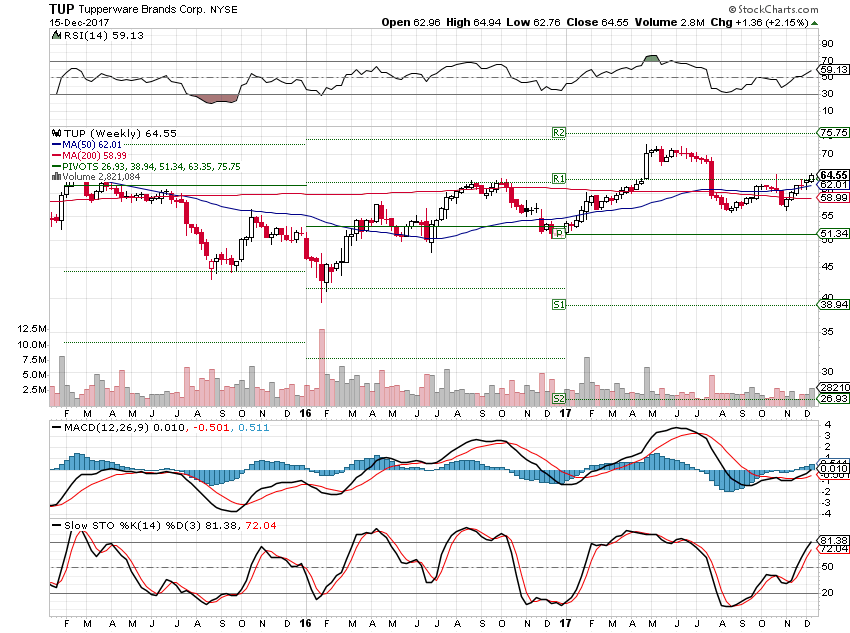Click the green PIVOTS legend line swatch
The height and width of the screenshot is (633, 850).
(56, 166)
